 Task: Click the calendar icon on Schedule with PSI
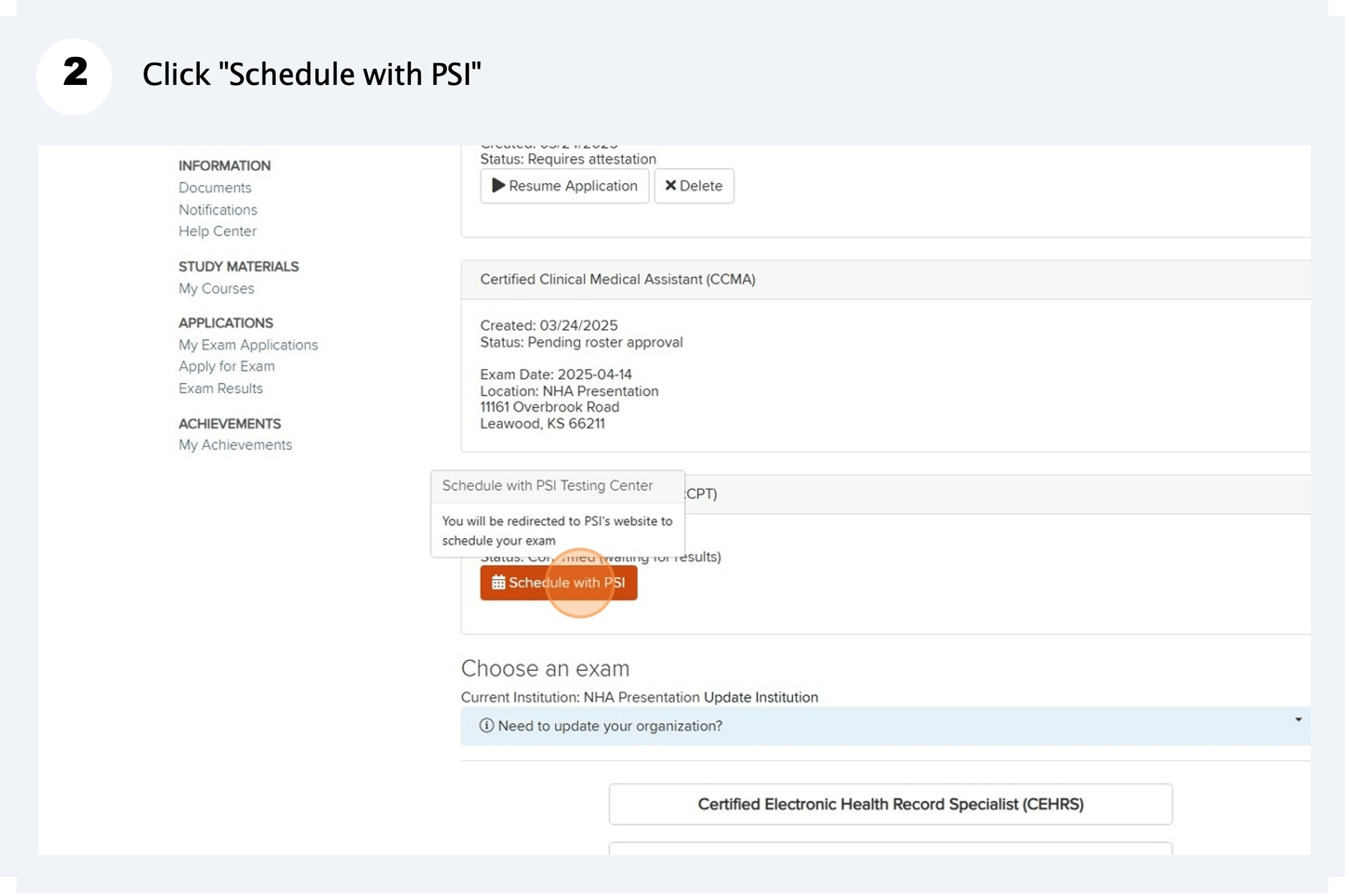point(499,582)
